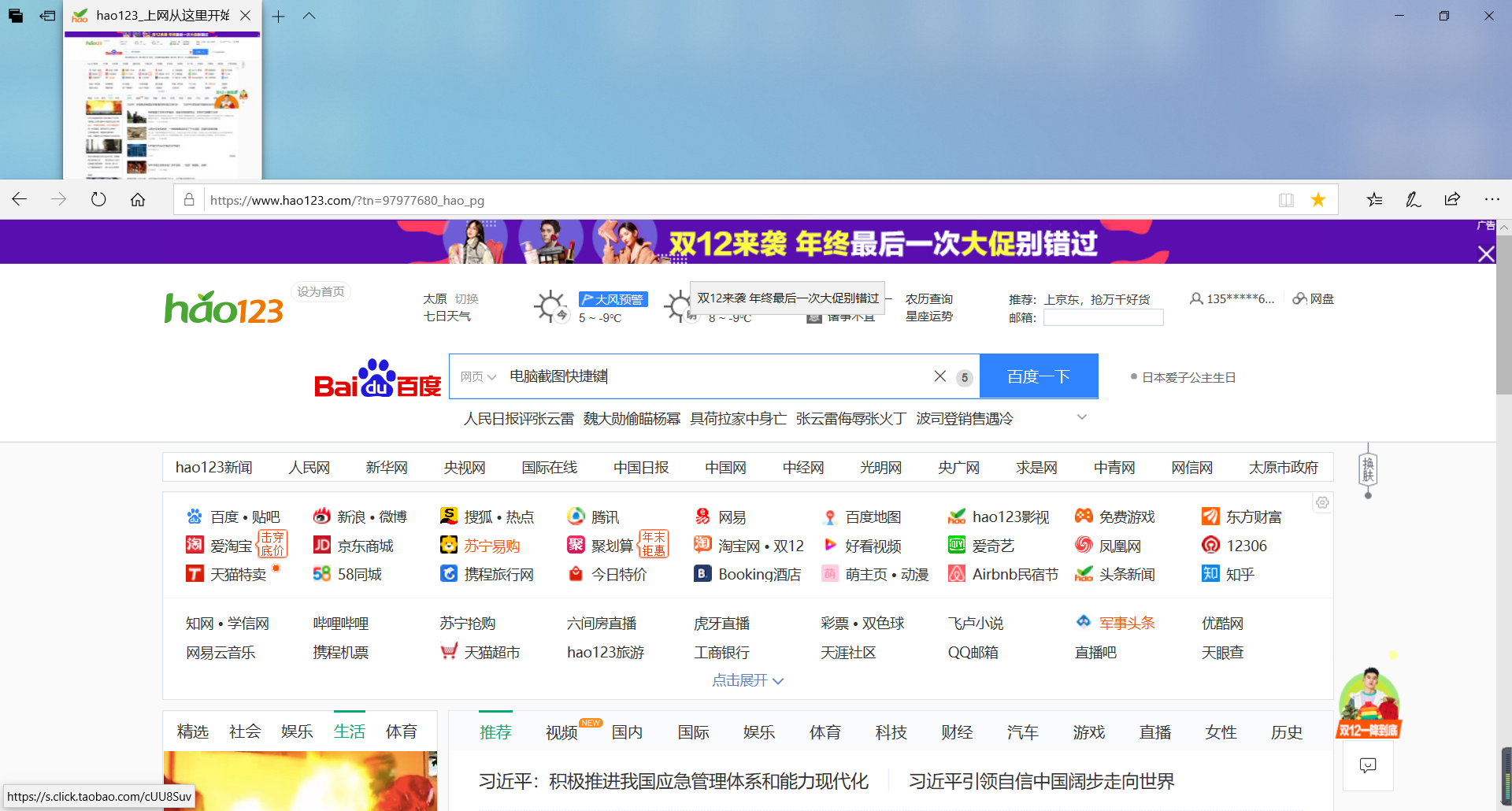Click the share page icon
The image size is (1512, 811).
point(1452,199)
